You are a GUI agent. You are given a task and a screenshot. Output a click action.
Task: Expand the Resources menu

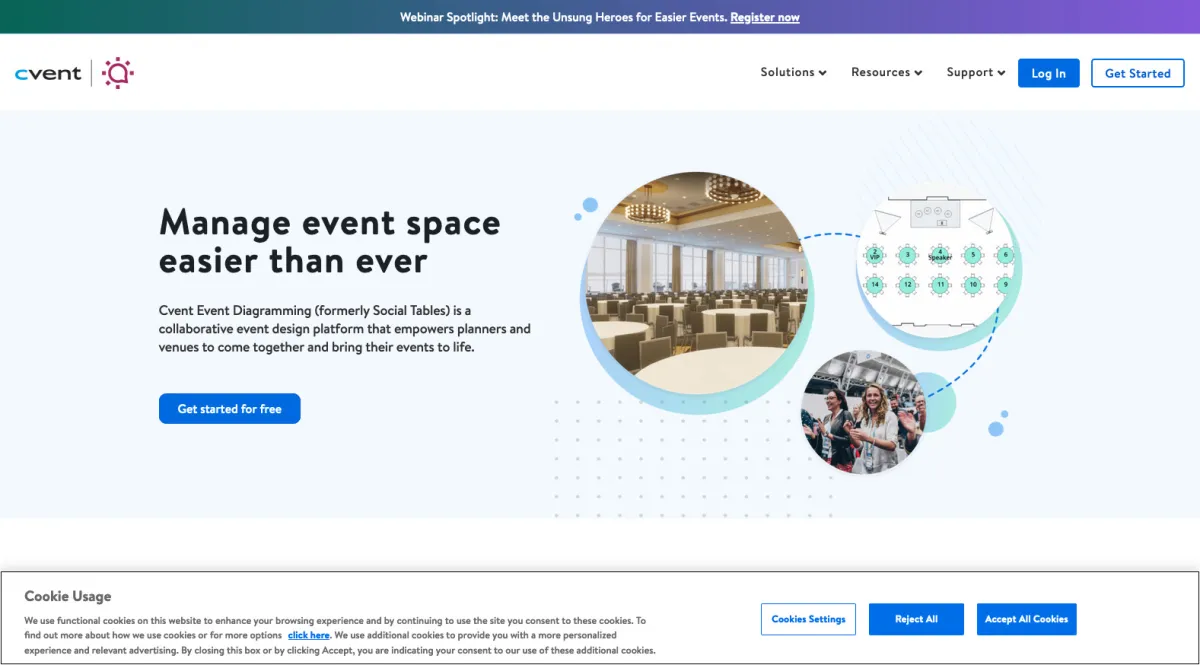point(886,72)
